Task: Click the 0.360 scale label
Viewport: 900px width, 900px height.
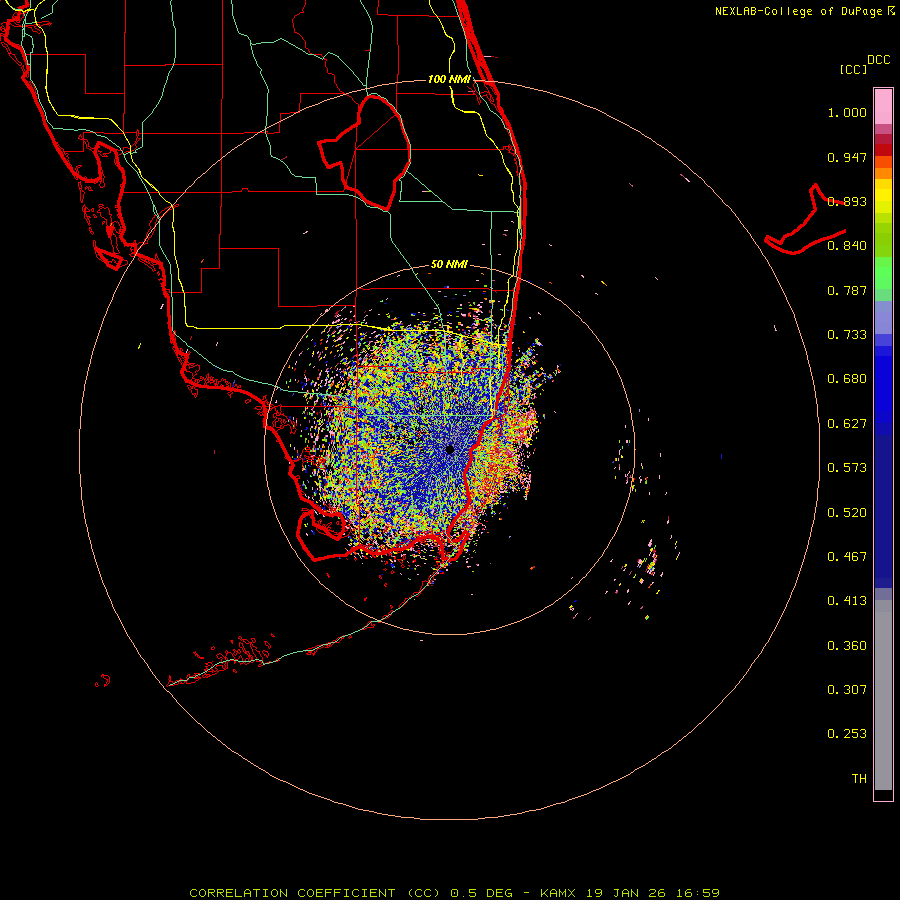Action: pyautogui.click(x=847, y=646)
